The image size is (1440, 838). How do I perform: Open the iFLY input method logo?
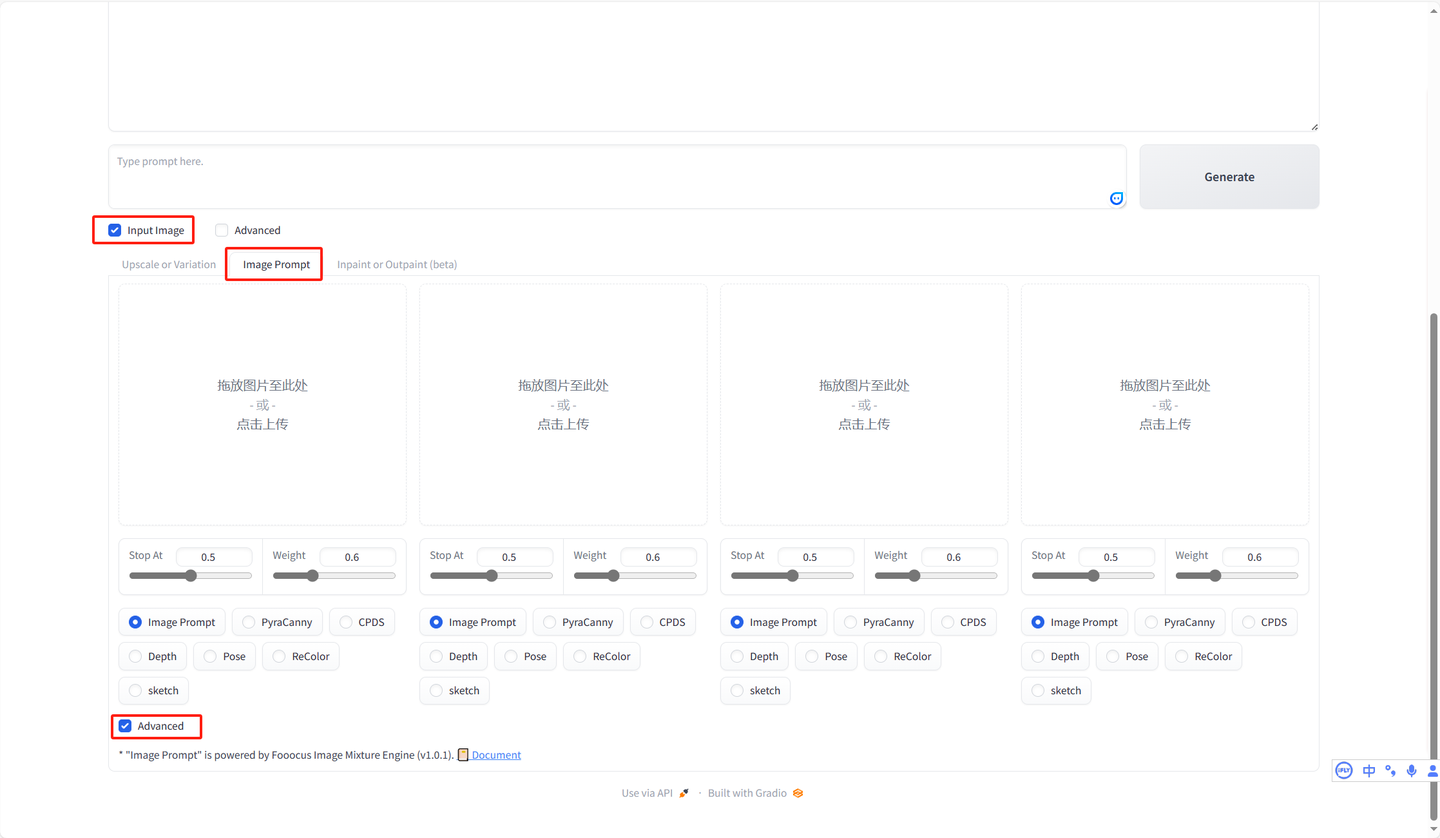(1343, 770)
